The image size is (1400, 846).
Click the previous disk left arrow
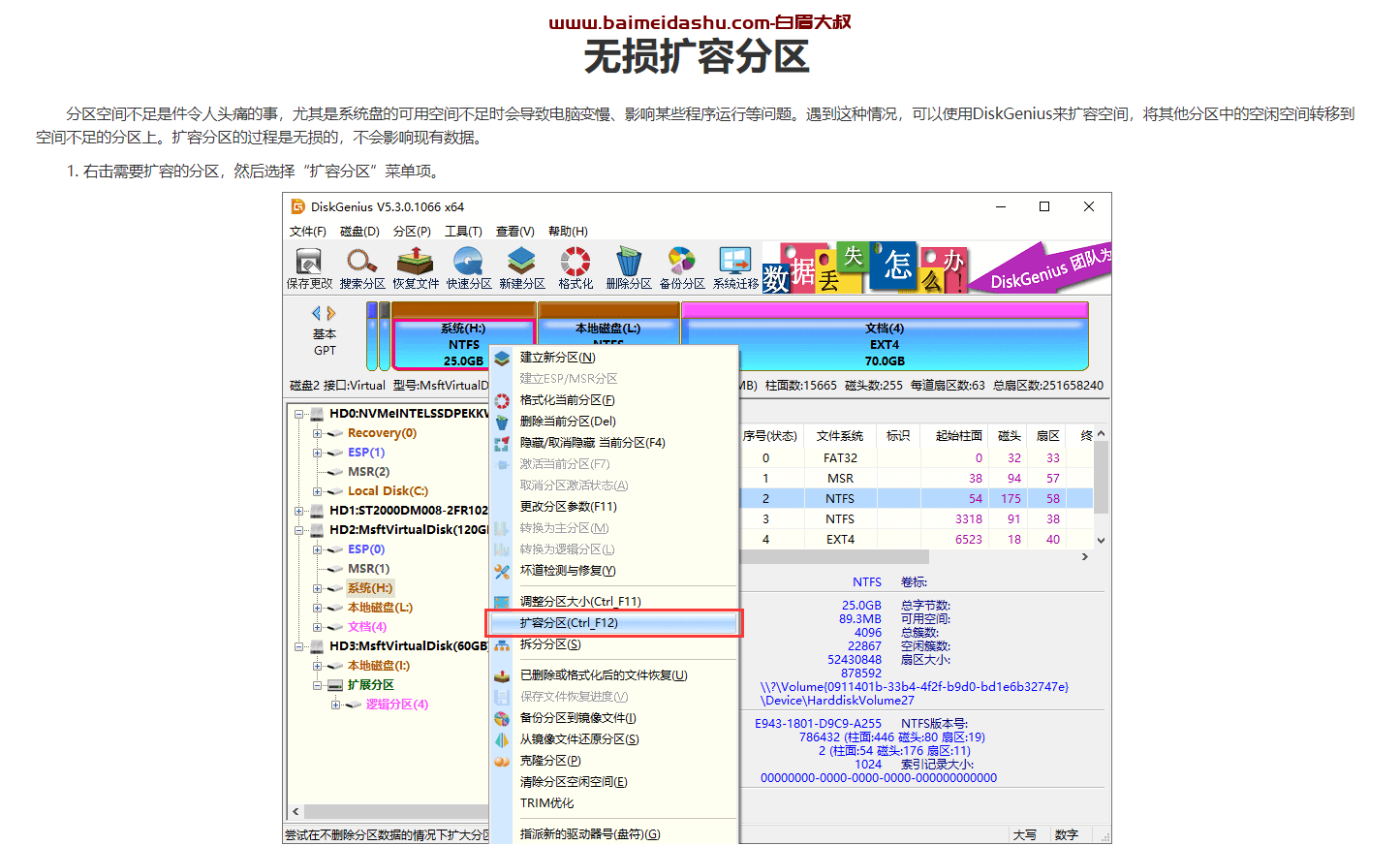pyautogui.click(x=316, y=313)
